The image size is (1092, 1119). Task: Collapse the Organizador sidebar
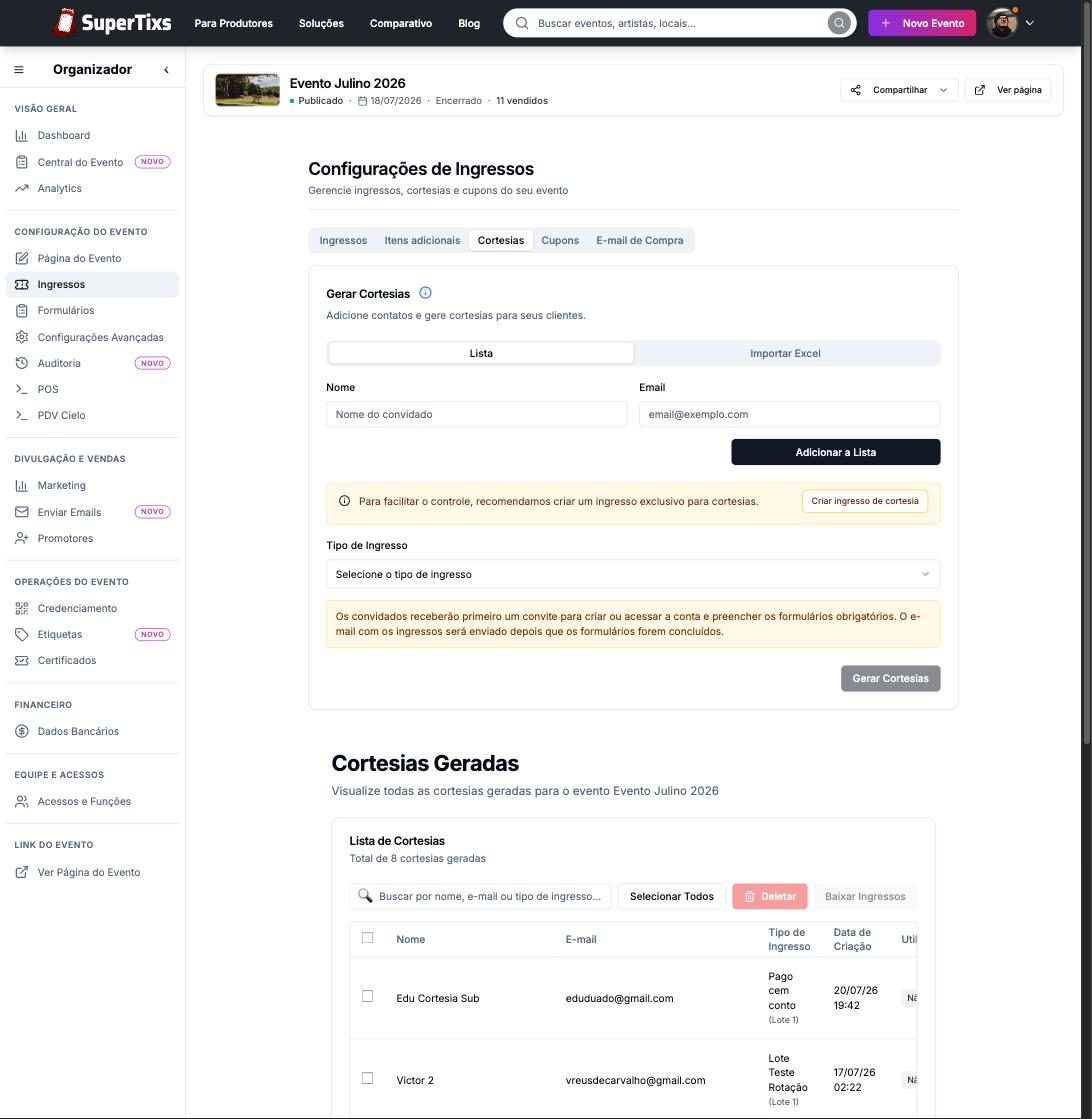(166, 69)
